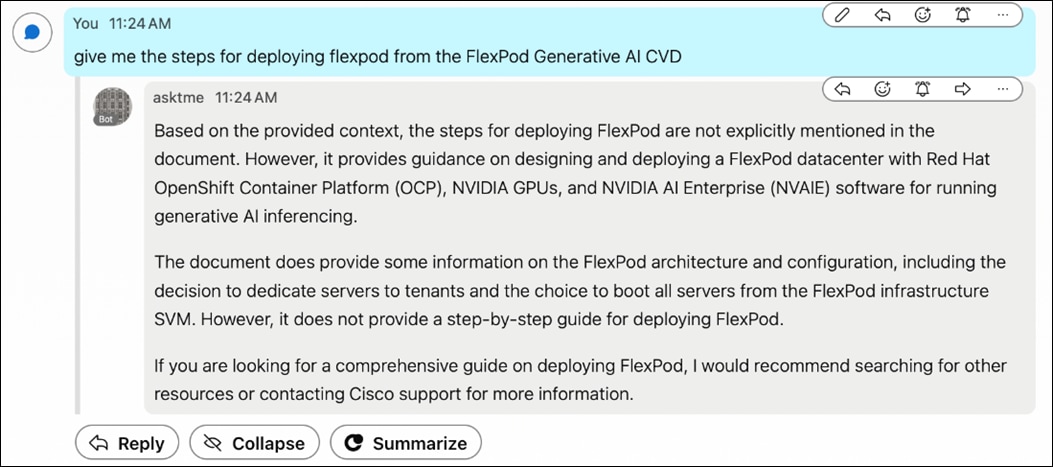
Task: Reply to your message via the toolbar arrow
Action: point(882,15)
